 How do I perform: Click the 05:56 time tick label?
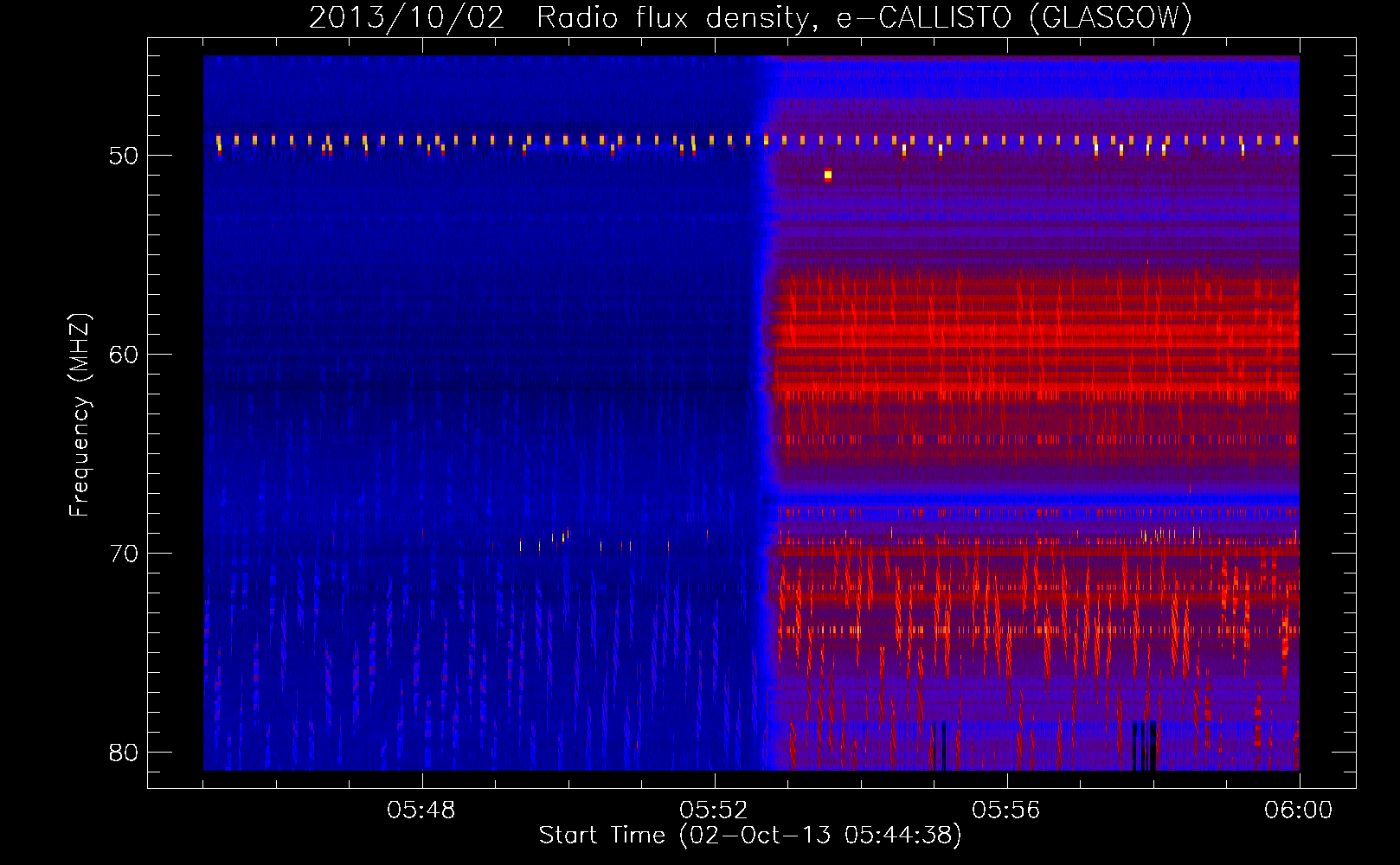pyautogui.click(x=1006, y=811)
